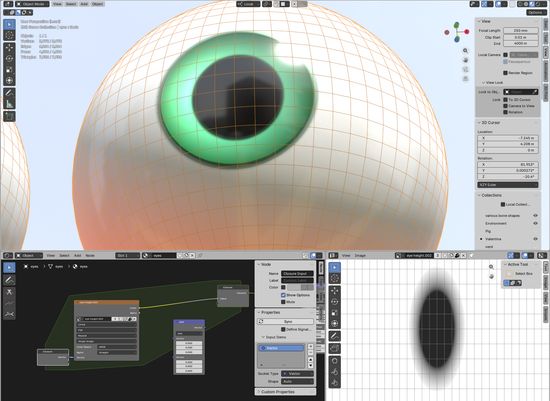Select the Rotate tool in 3D viewport toolbar

(x=9, y=58)
